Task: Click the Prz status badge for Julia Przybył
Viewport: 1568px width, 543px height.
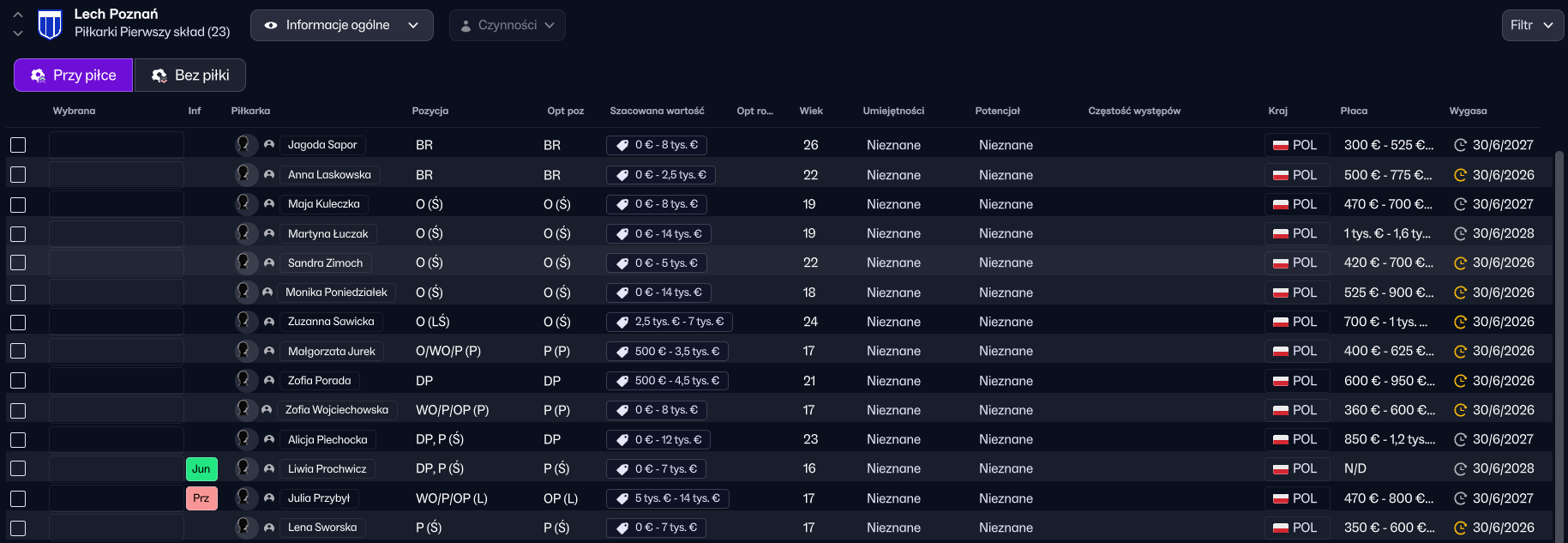Action: [201, 498]
